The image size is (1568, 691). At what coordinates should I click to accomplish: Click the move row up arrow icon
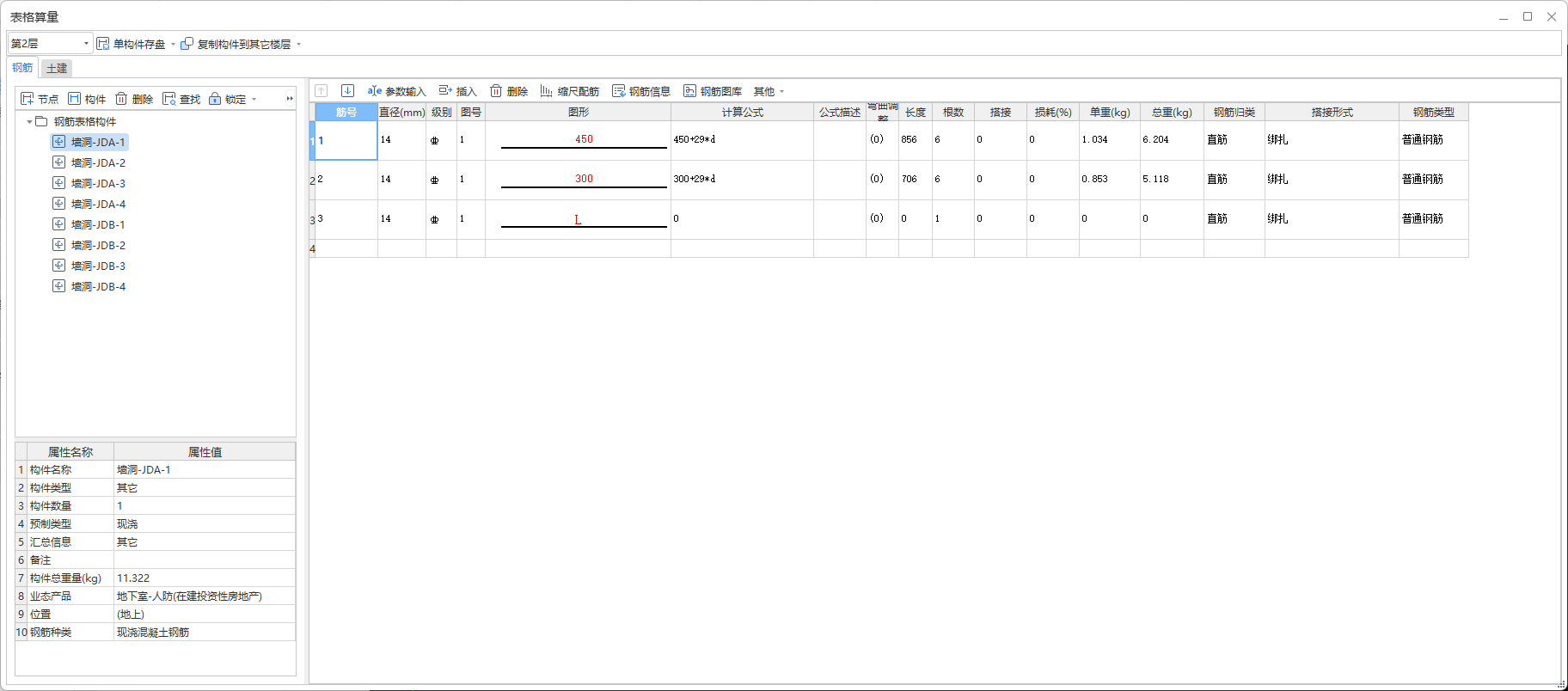pyautogui.click(x=322, y=90)
